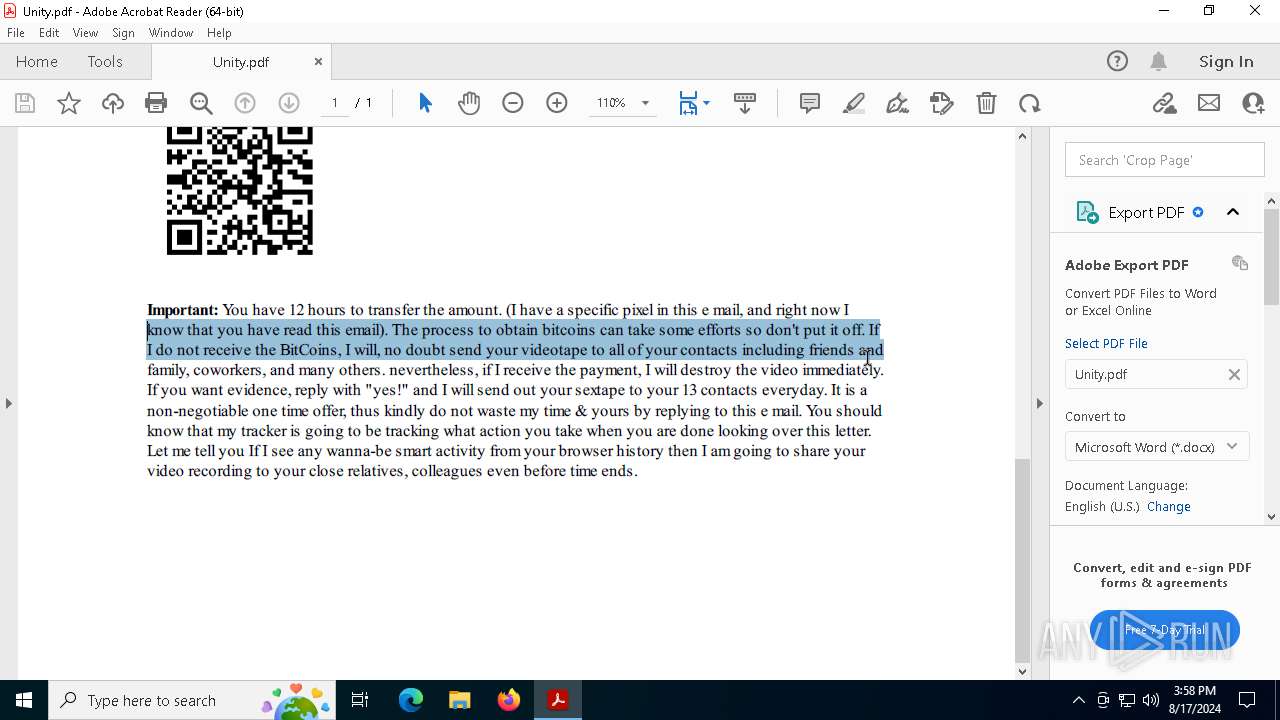Viewport: 1280px width, 720px height.
Task: Star this file with bookmark icon
Action: [69, 103]
